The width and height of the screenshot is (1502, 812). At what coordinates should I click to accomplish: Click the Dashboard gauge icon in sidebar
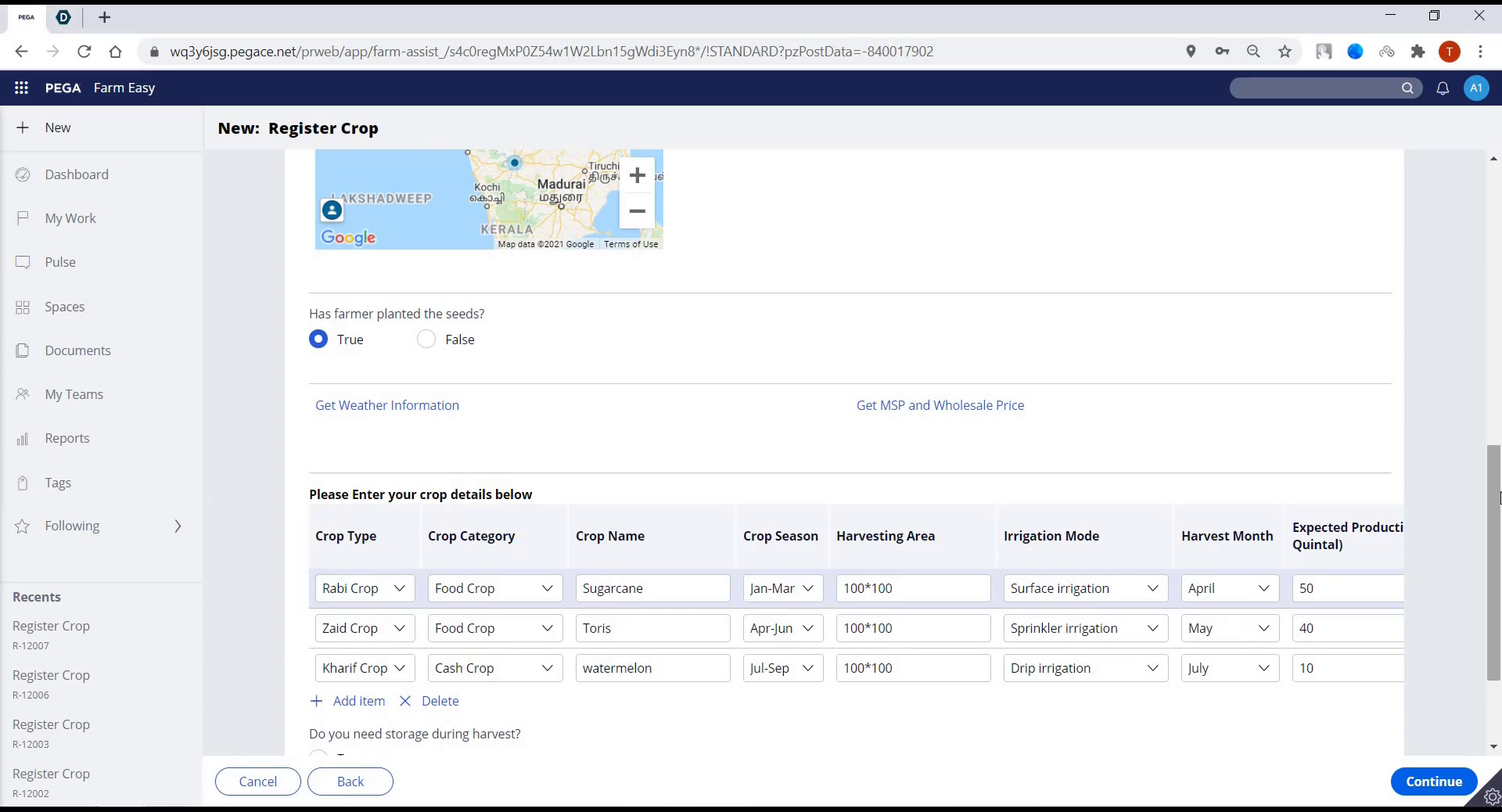23,174
